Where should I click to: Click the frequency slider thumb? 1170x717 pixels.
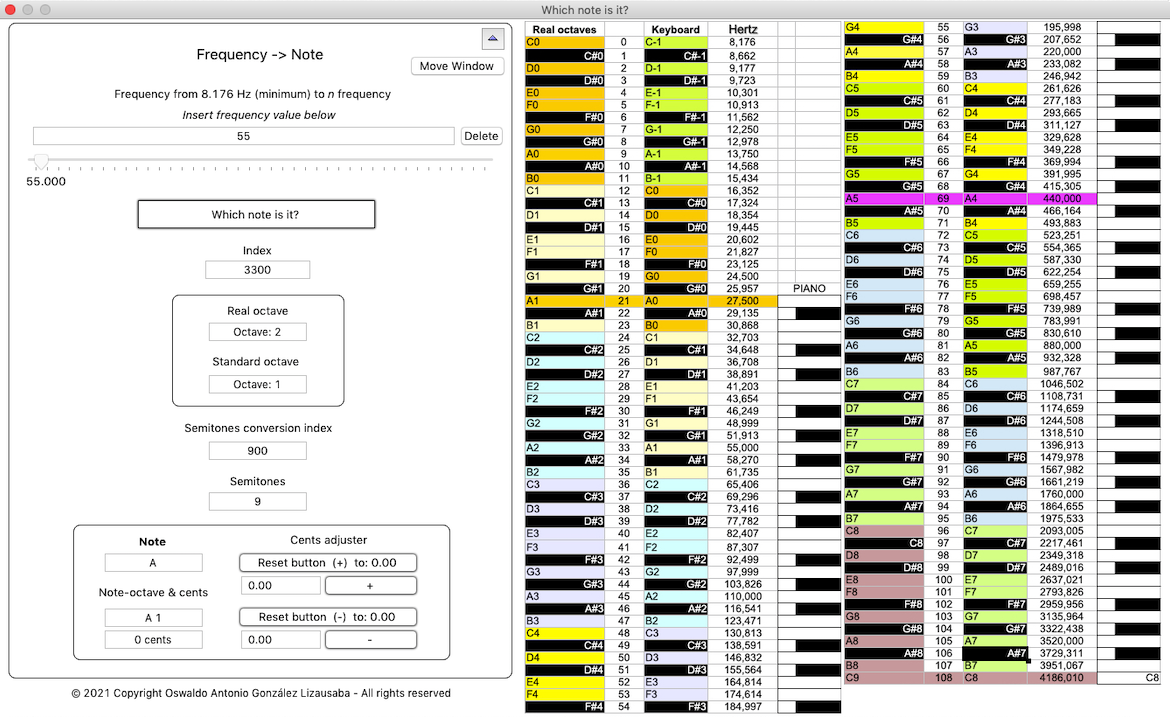41,160
